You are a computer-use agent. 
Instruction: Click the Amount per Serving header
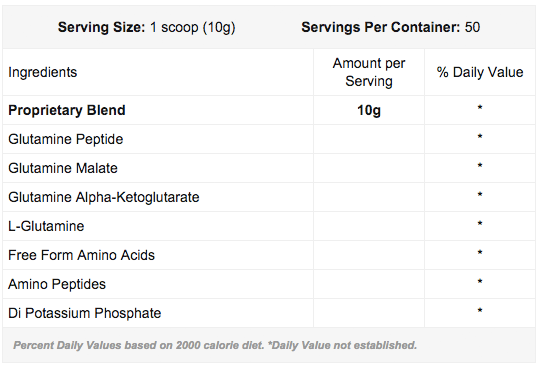369,72
